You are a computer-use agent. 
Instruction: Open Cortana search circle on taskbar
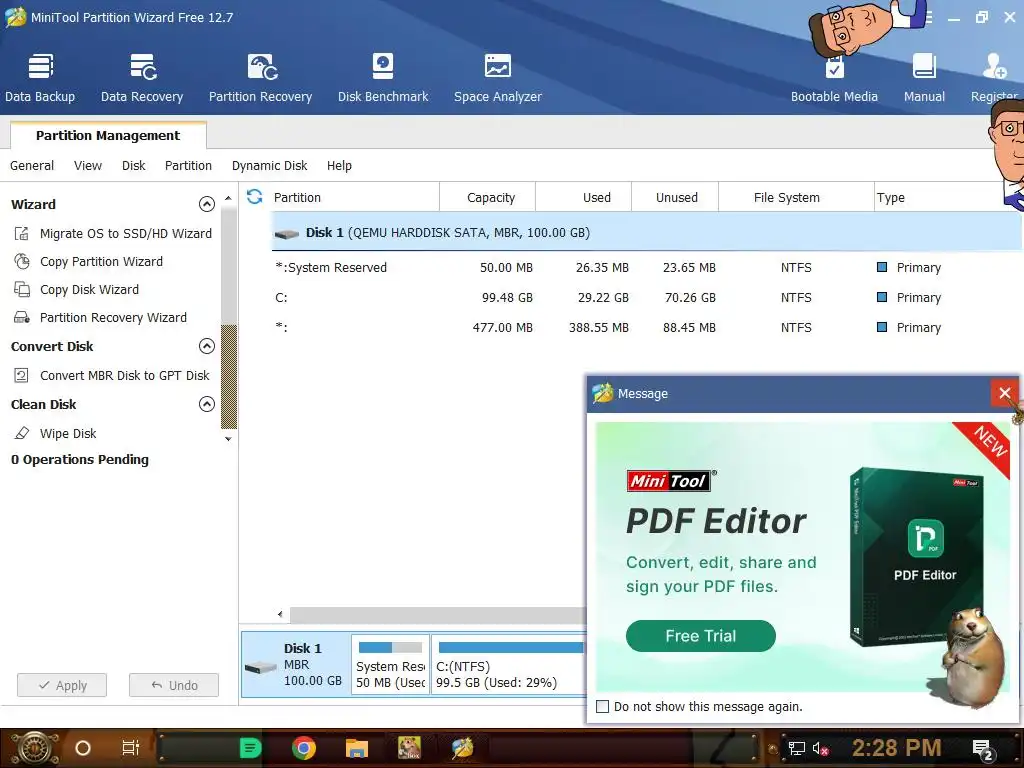pos(83,748)
